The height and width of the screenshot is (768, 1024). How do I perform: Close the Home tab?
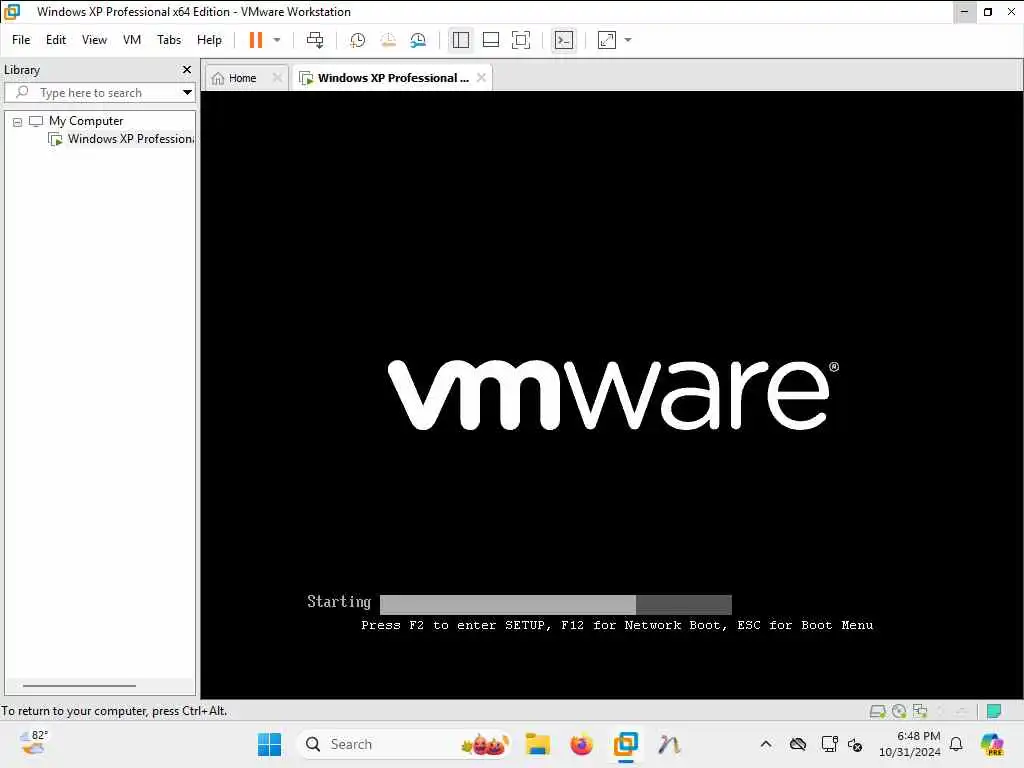tap(277, 77)
